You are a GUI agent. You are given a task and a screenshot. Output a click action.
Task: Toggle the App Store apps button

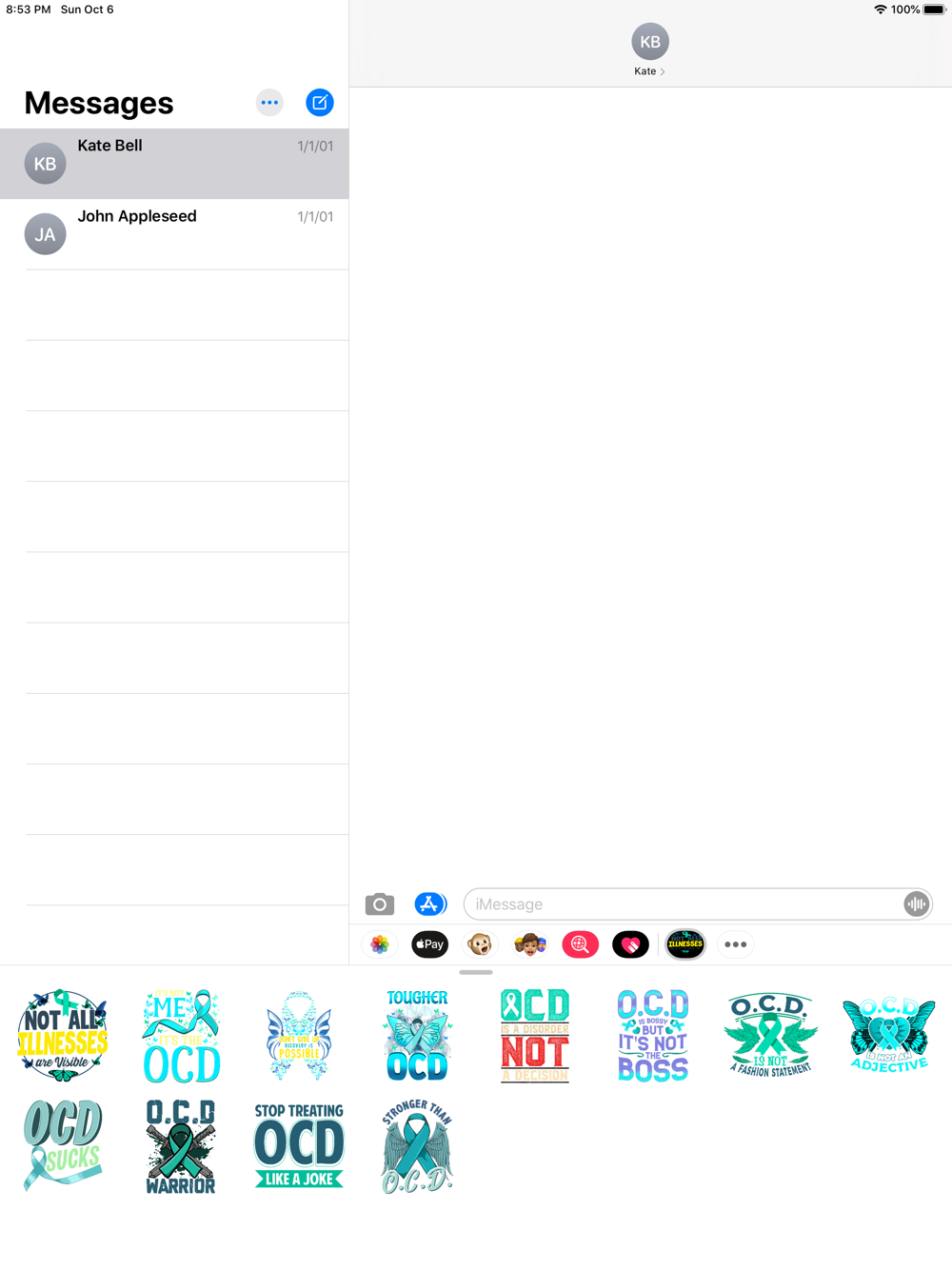pos(430,904)
